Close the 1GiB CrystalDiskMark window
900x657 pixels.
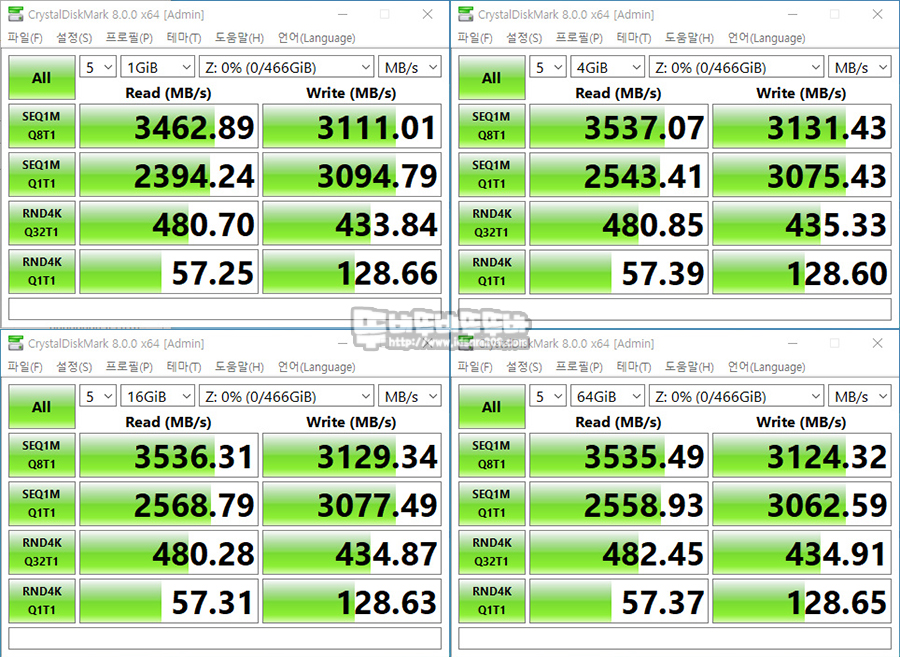(x=428, y=14)
